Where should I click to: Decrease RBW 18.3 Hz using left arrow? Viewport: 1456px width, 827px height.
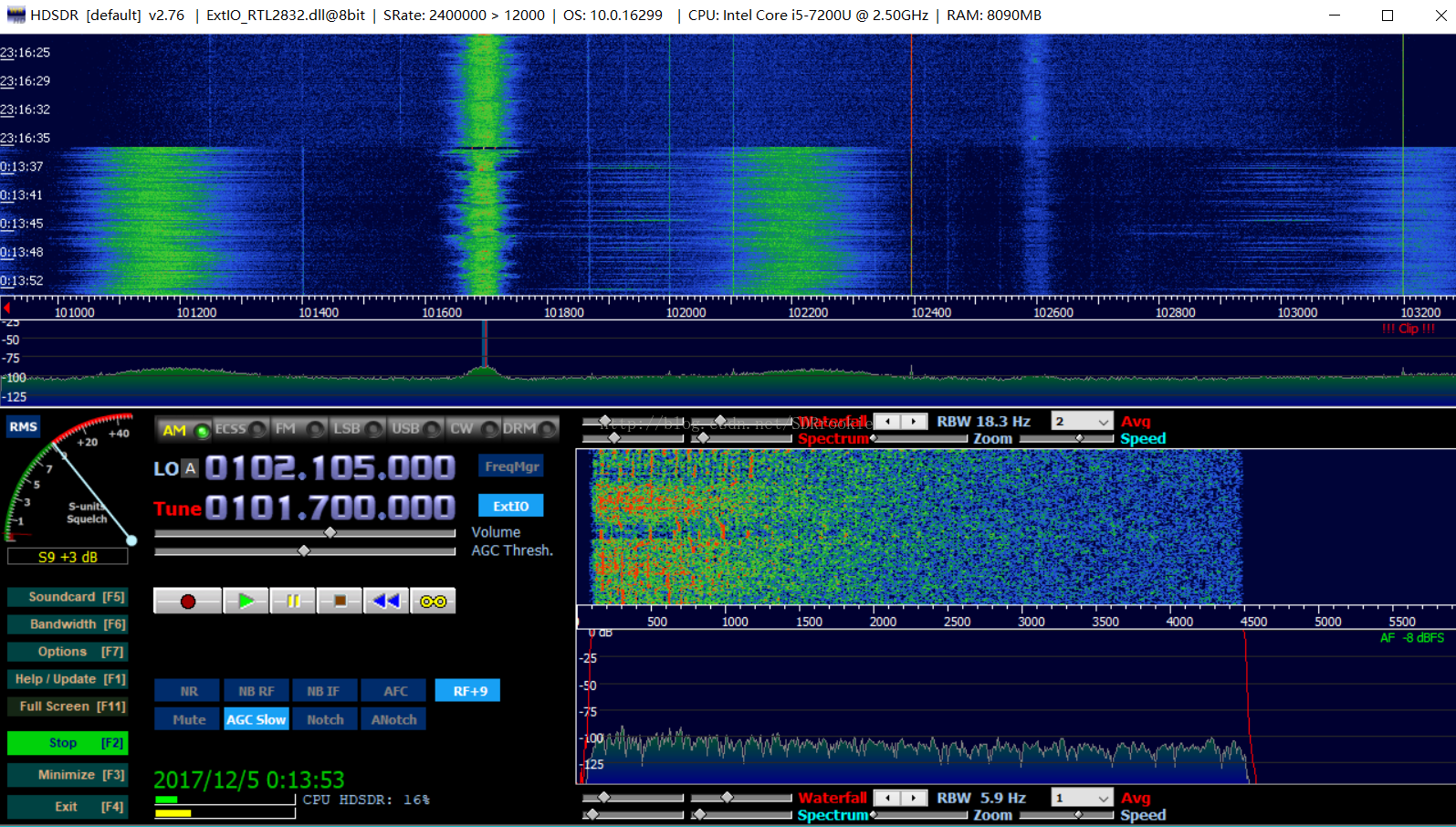click(x=887, y=421)
